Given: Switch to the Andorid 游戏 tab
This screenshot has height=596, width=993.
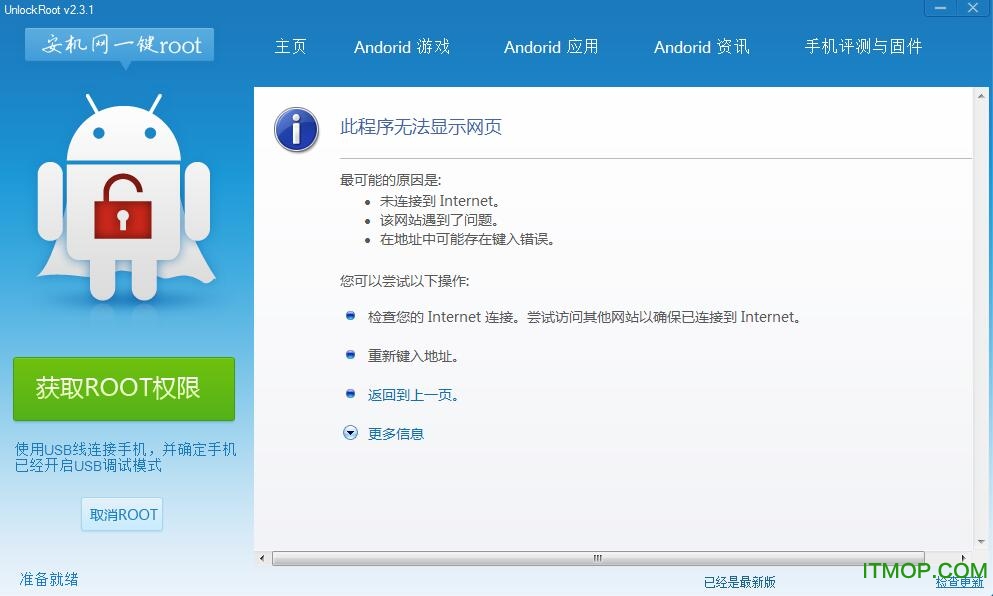Looking at the screenshot, I should (x=402, y=47).
